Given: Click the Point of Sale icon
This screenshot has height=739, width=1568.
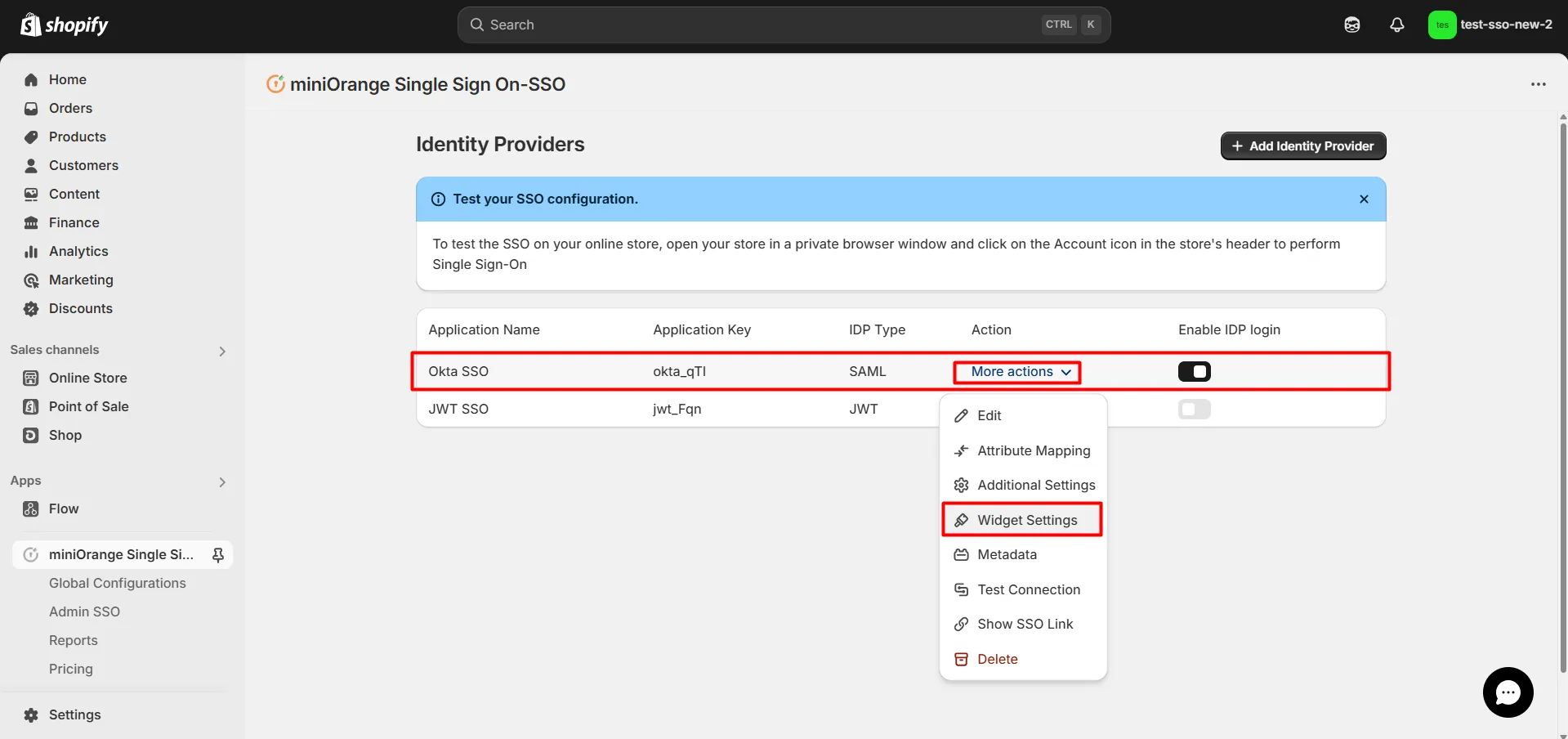Looking at the screenshot, I should [x=31, y=406].
